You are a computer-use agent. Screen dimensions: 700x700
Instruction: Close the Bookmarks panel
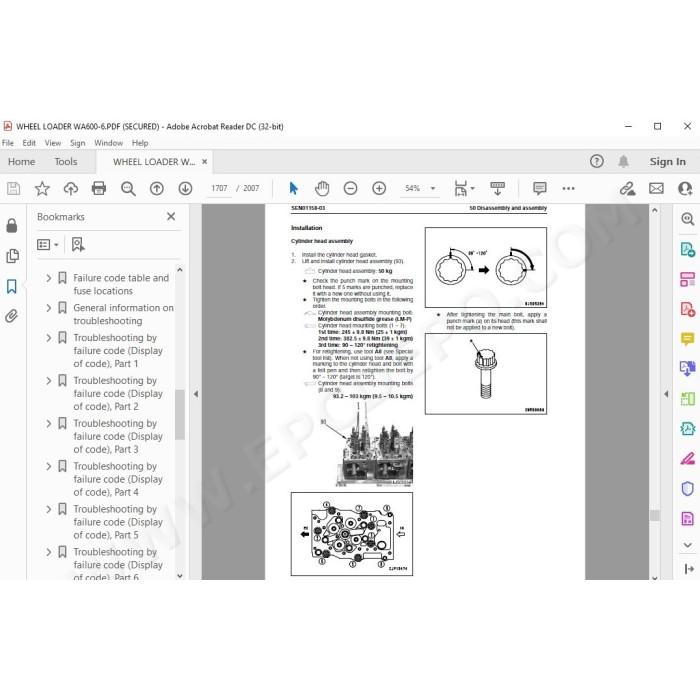171,217
